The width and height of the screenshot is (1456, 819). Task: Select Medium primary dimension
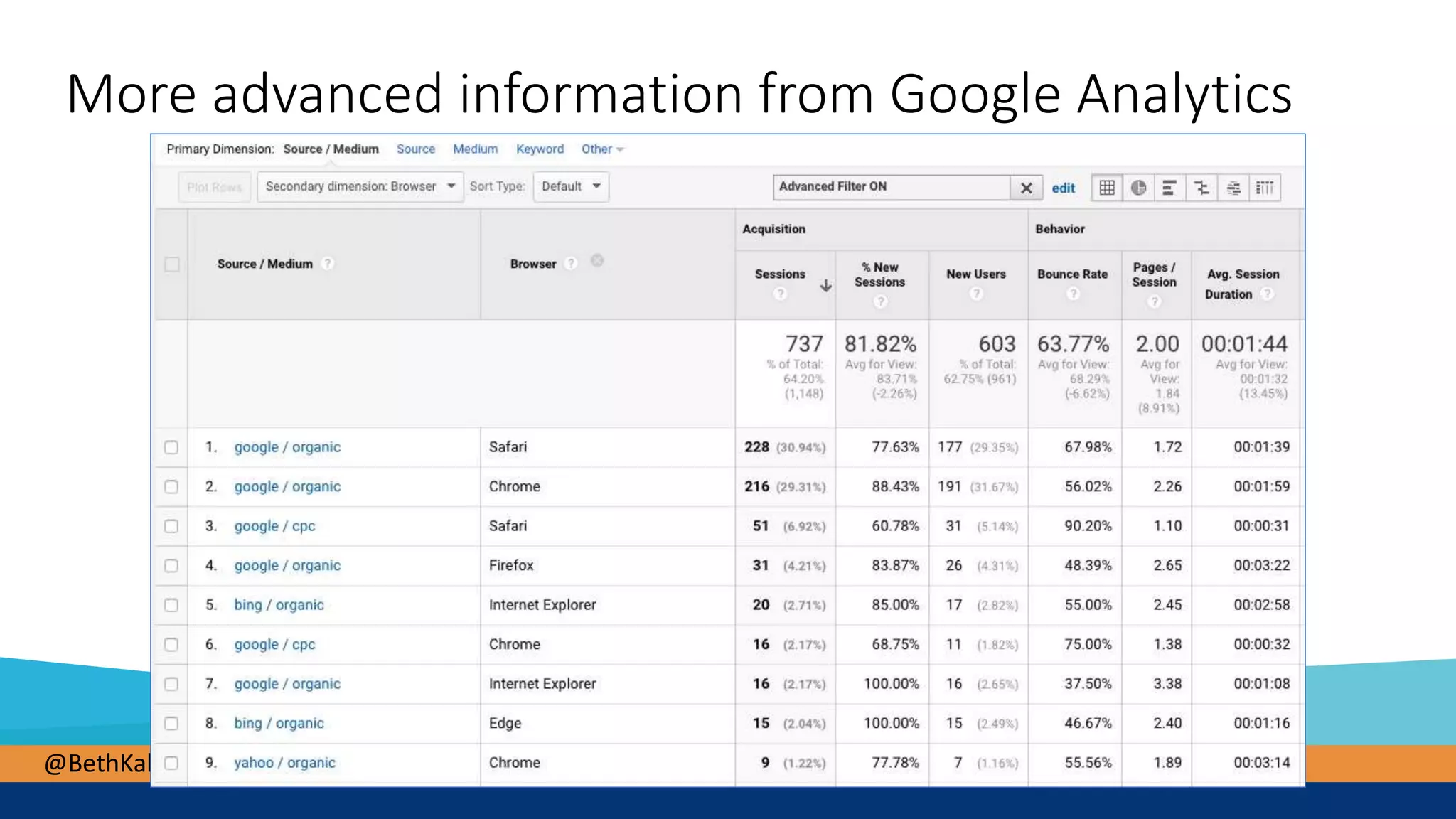pos(476,149)
